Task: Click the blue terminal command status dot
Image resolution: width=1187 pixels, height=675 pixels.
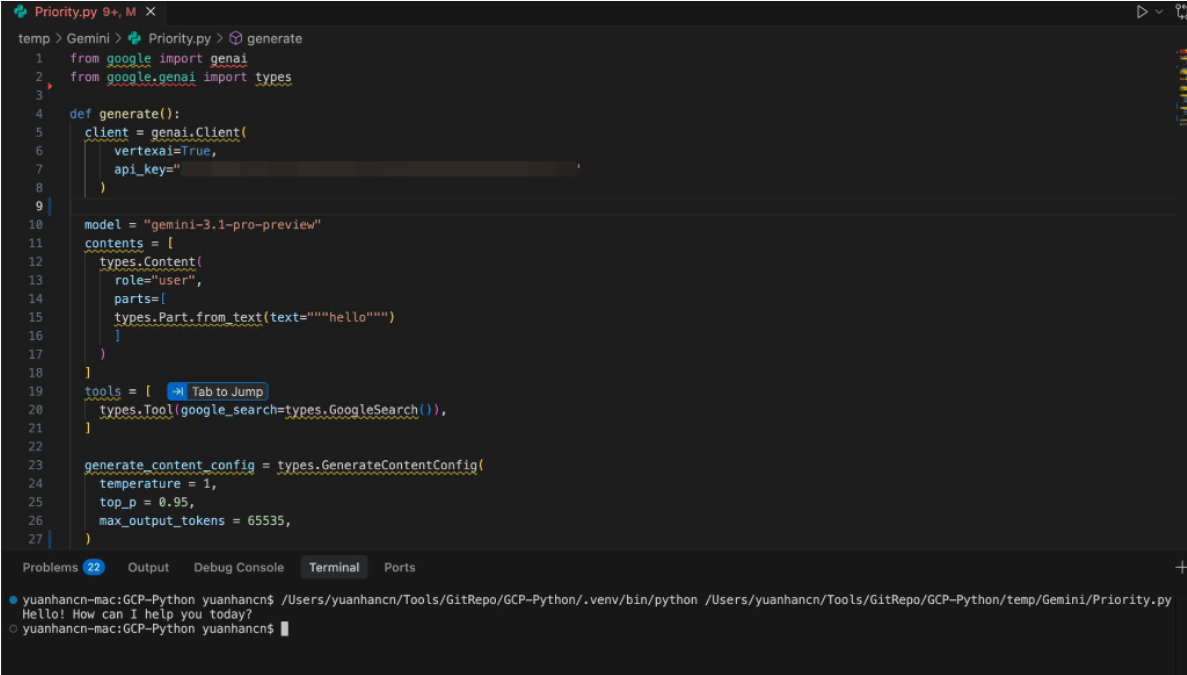Action: tap(13, 600)
